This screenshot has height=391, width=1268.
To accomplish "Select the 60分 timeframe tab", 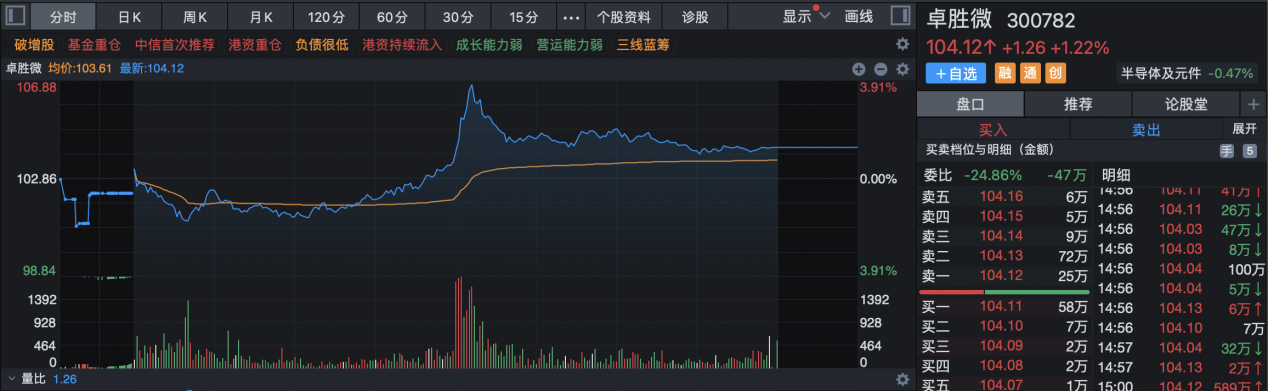I will (x=392, y=17).
